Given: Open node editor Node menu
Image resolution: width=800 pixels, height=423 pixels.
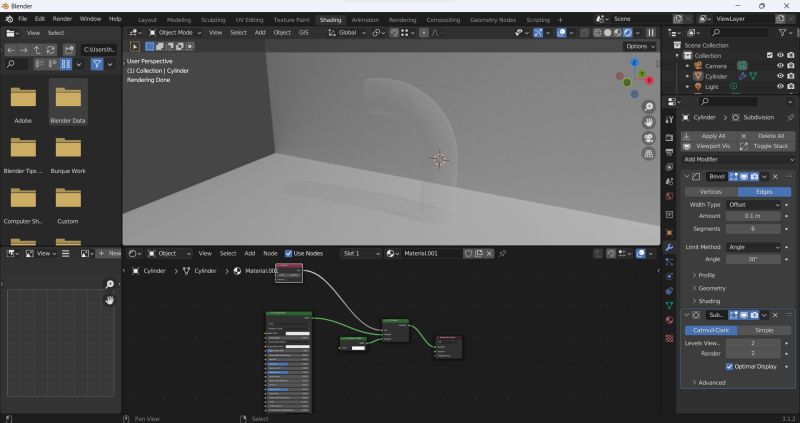Looking at the screenshot, I should point(270,254).
